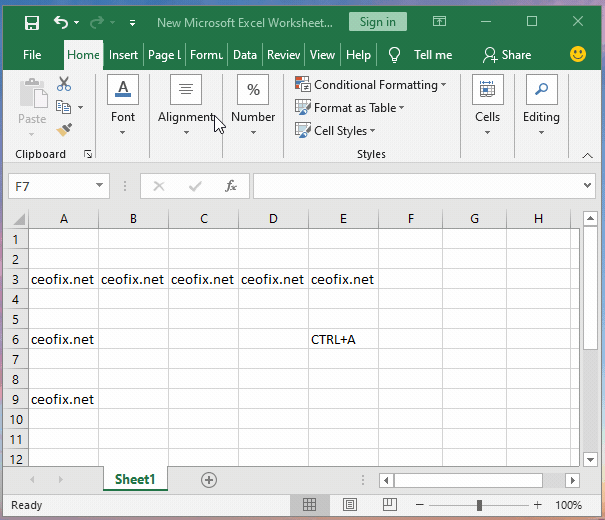This screenshot has width=605, height=520.
Task: Click the 100% zoom level
Action: pyautogui.click(x=568, y=505)
